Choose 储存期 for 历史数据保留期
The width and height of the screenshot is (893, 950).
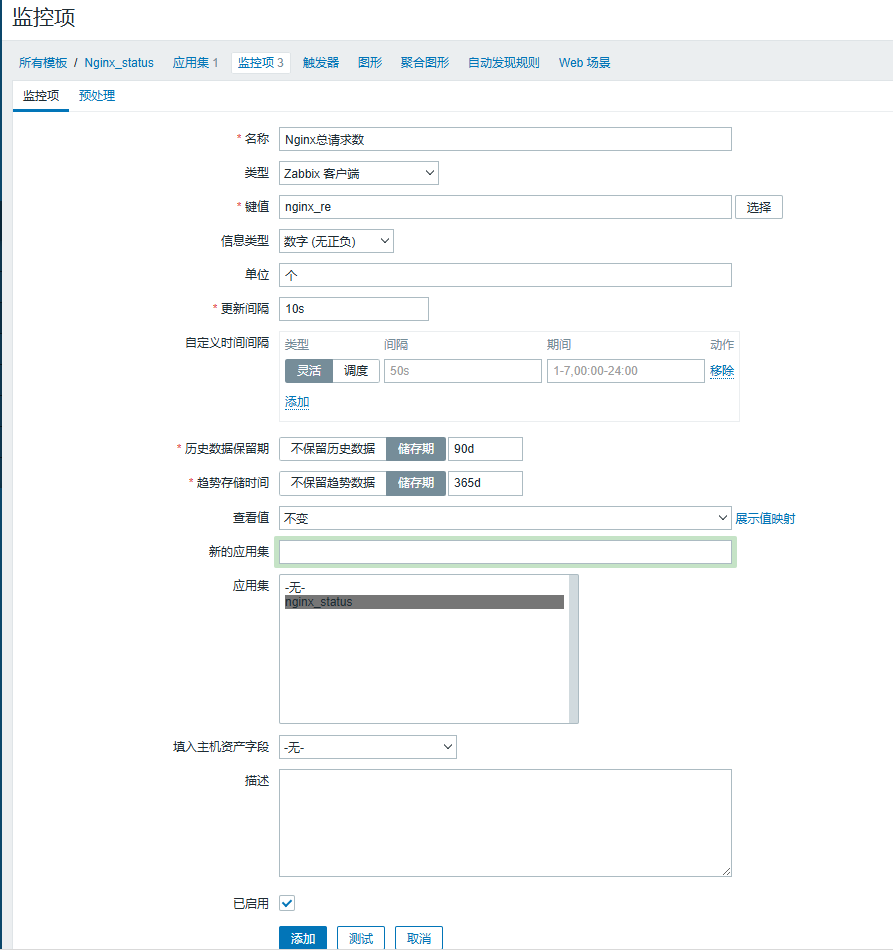416,449
